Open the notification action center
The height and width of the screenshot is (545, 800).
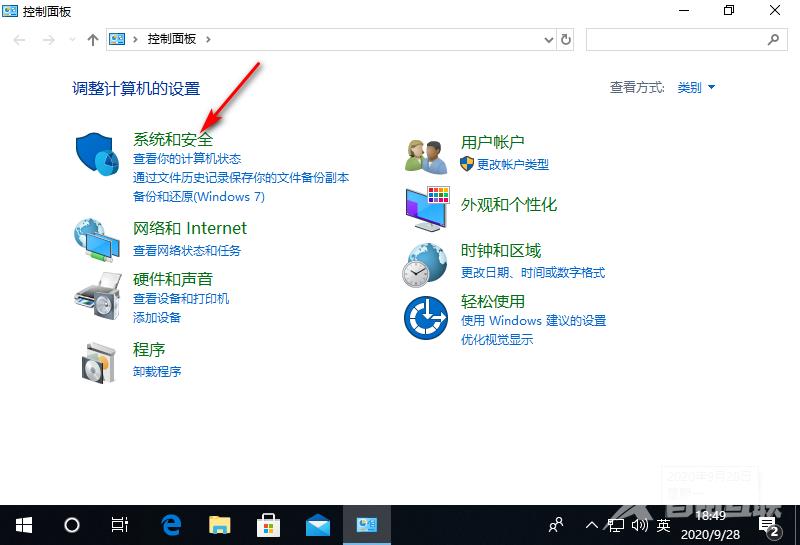pyautogui.click(x=769, y=526)
